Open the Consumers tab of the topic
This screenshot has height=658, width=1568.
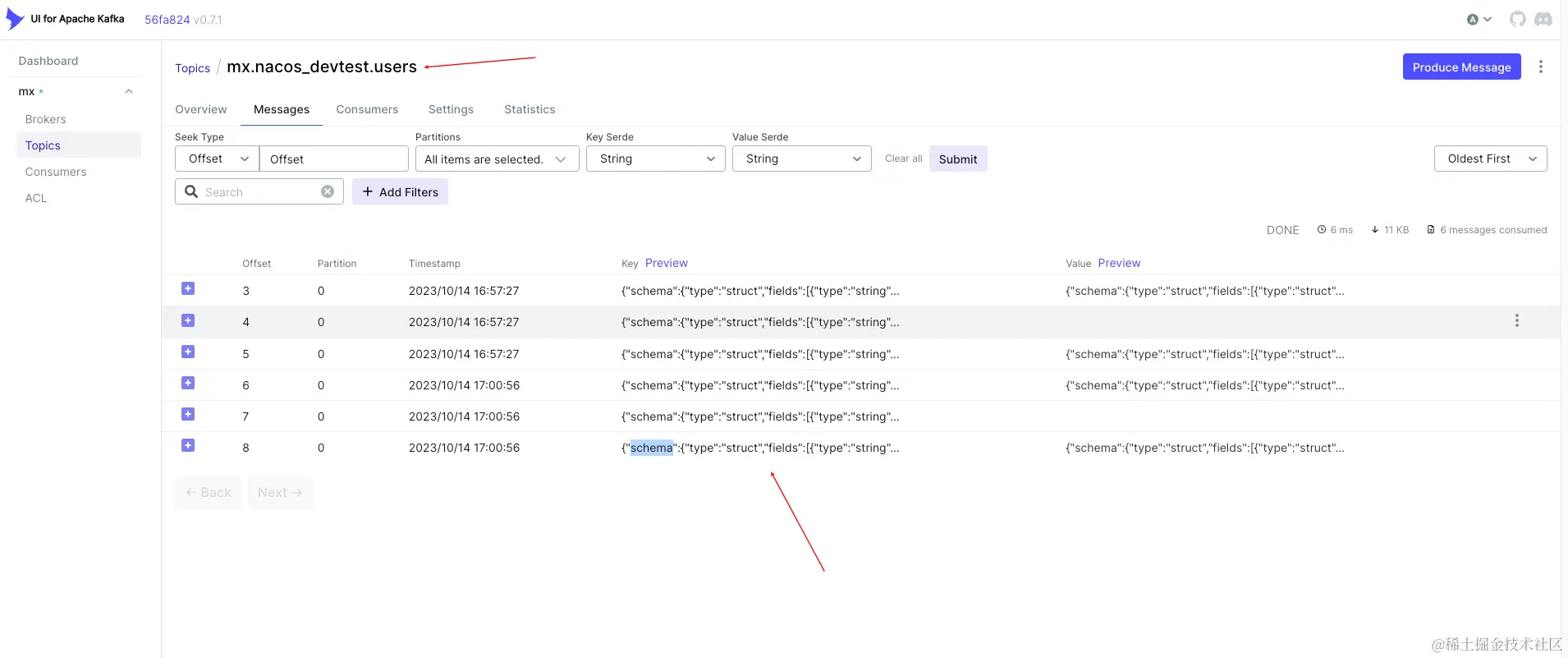(x=367, y=109)
